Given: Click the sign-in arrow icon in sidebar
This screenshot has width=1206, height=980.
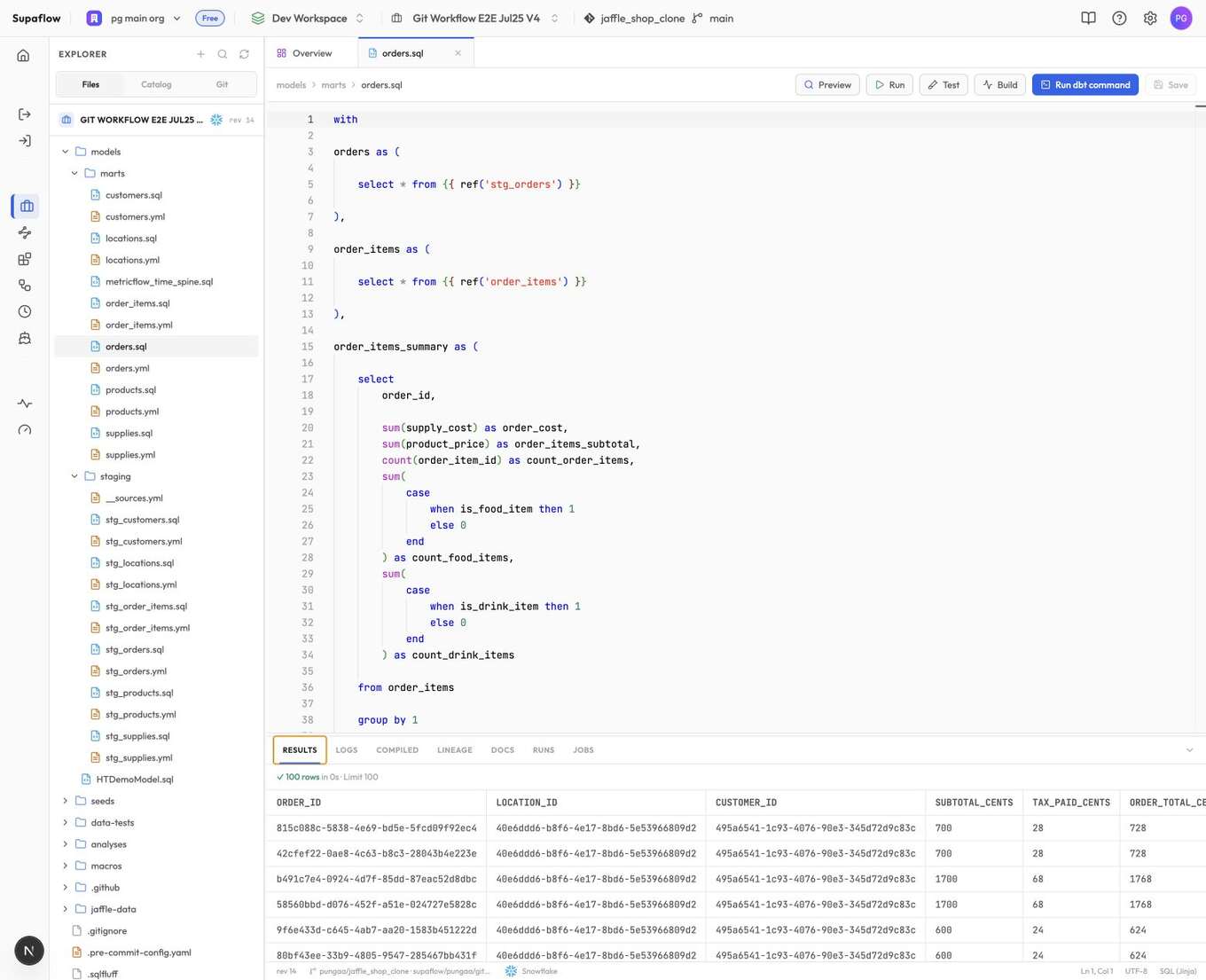Looking at the screenshot, I should pos(25,141).
